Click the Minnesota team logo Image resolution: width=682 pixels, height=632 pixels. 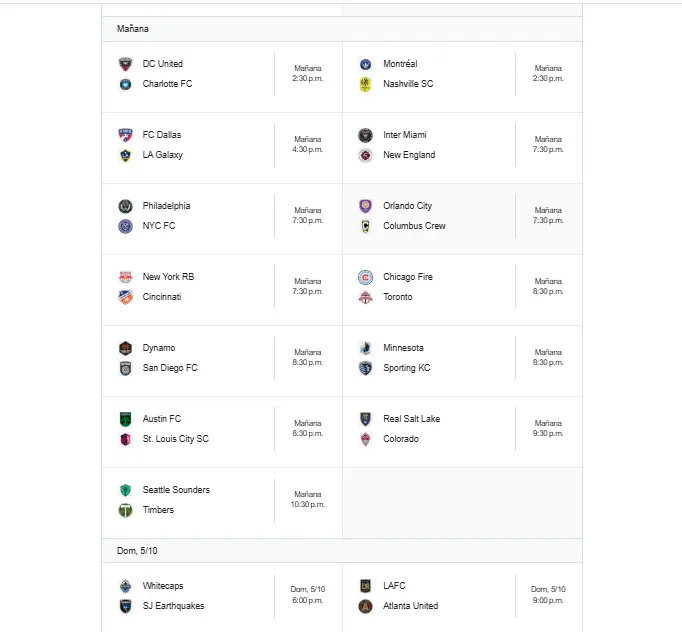point(365,348)
